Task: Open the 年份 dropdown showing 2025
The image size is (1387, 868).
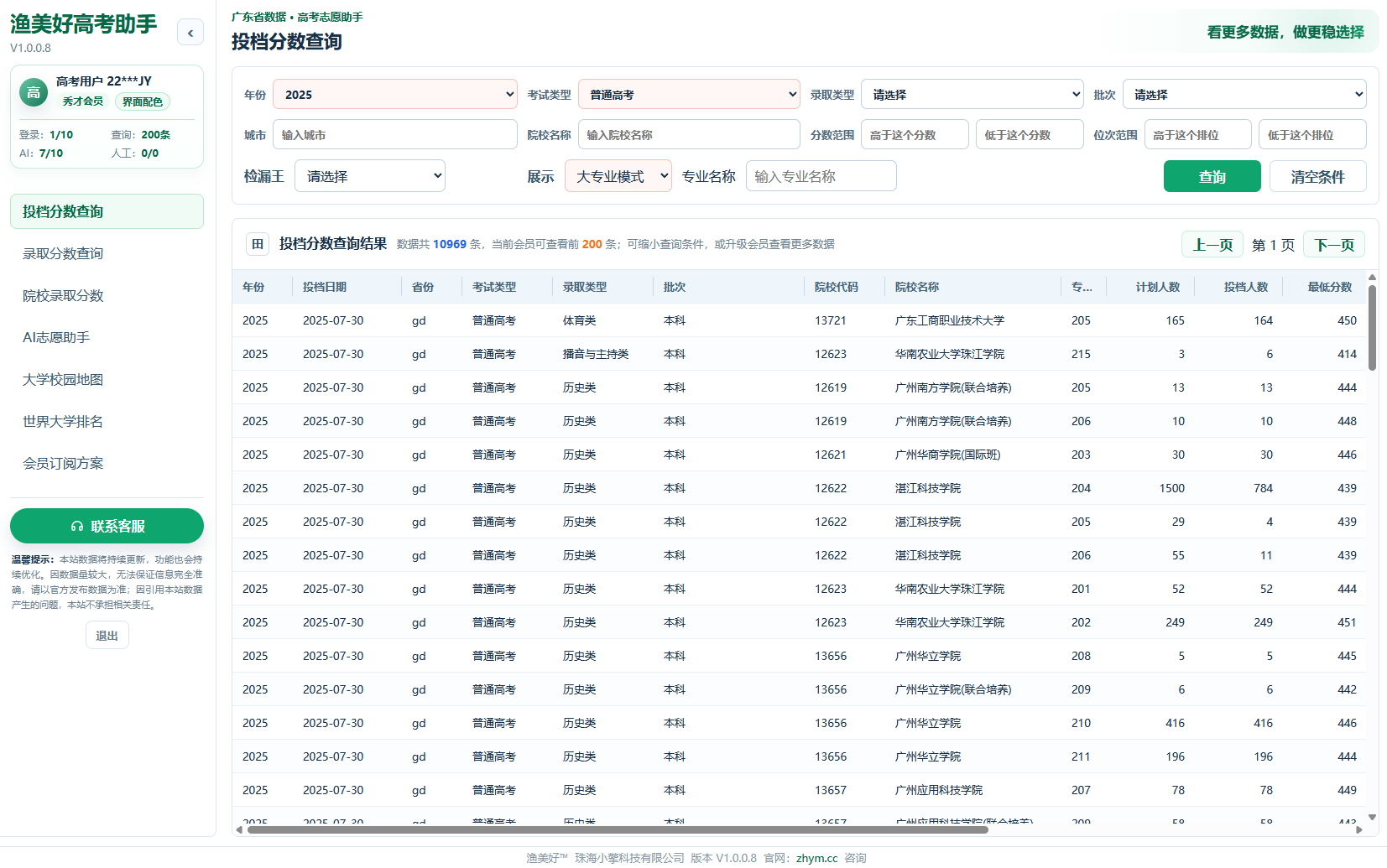Action: (x=395, y=94)
